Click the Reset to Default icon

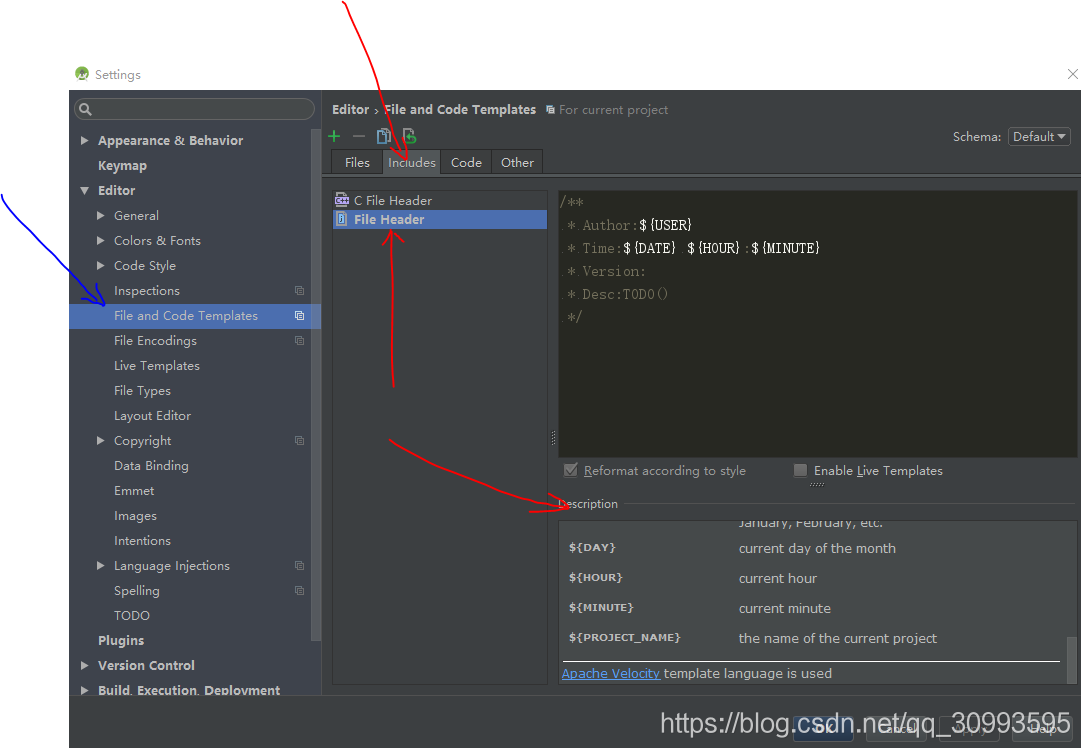pyautogui.click(x=410, y=136)
